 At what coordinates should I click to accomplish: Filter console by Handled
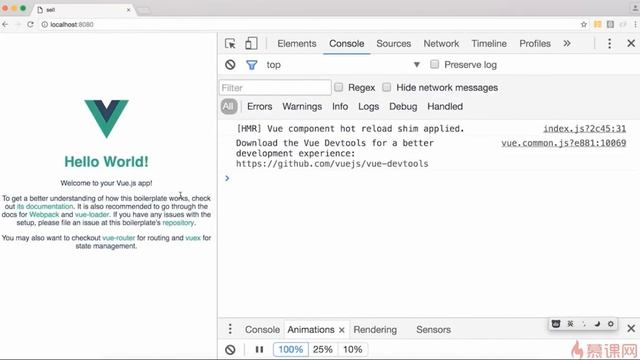[445, 106]
